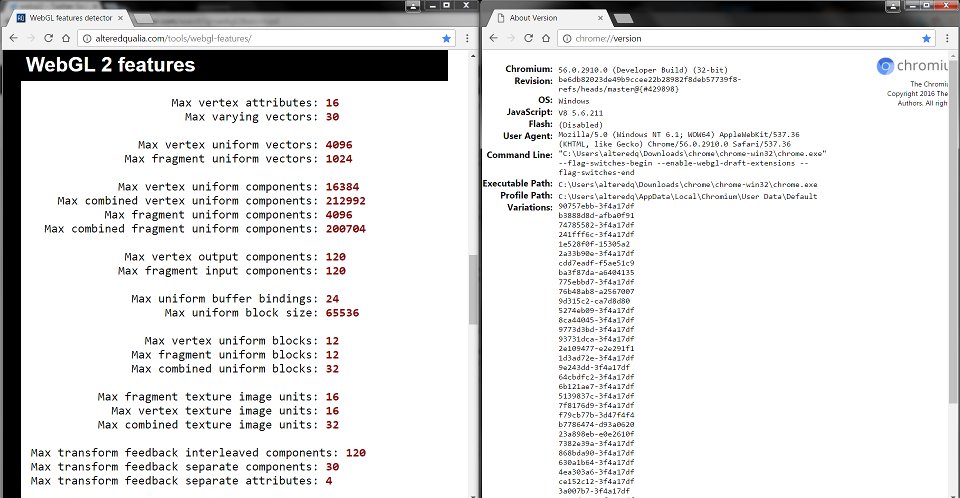
Task: Click Max vertex output components label
Action: click(x=222, y=257)
